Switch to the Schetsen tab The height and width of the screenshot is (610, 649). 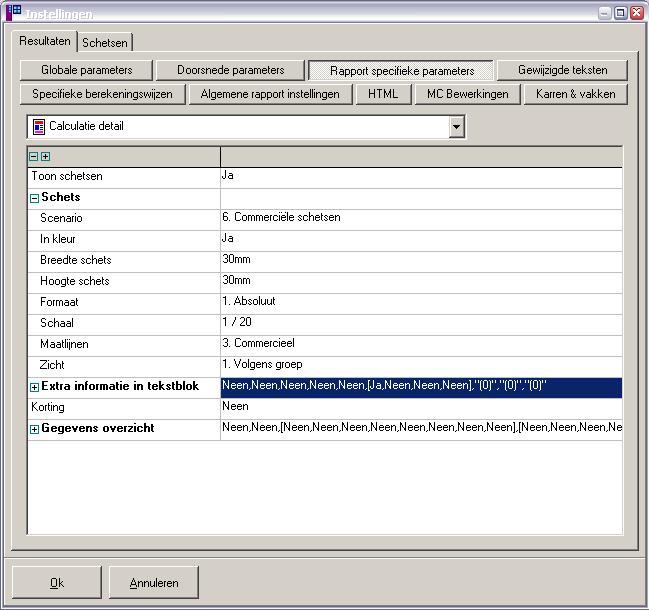point(105,43)
